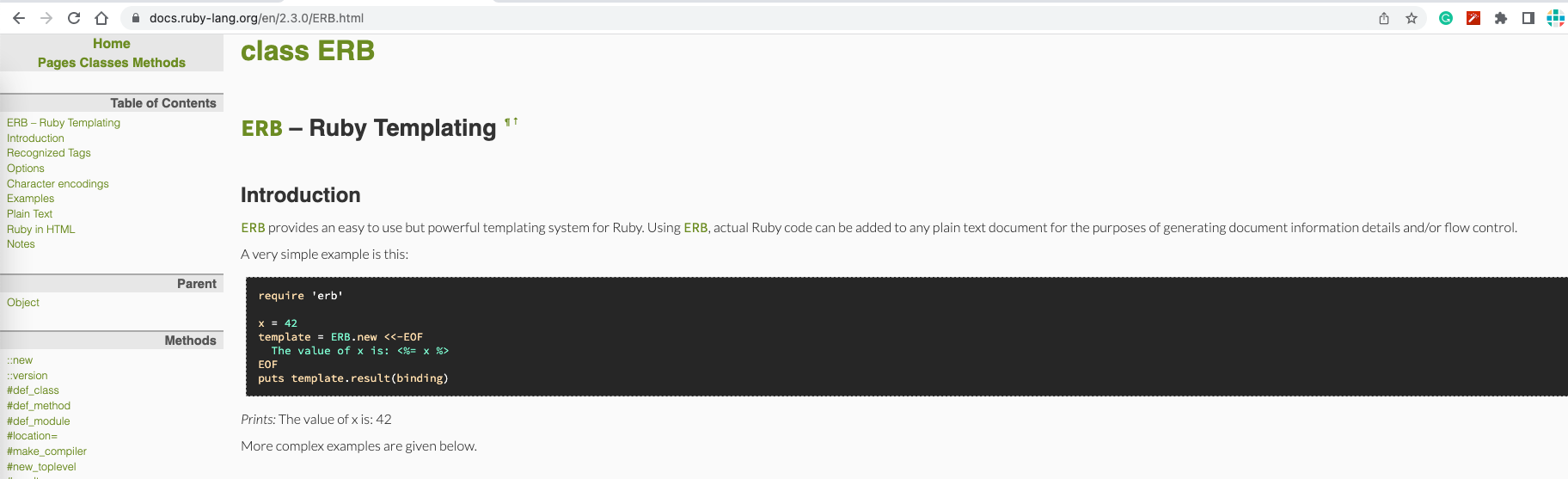1568x479 pixels.
Task: Jump to Recognized Tags section
Action: tap(49, 153)
